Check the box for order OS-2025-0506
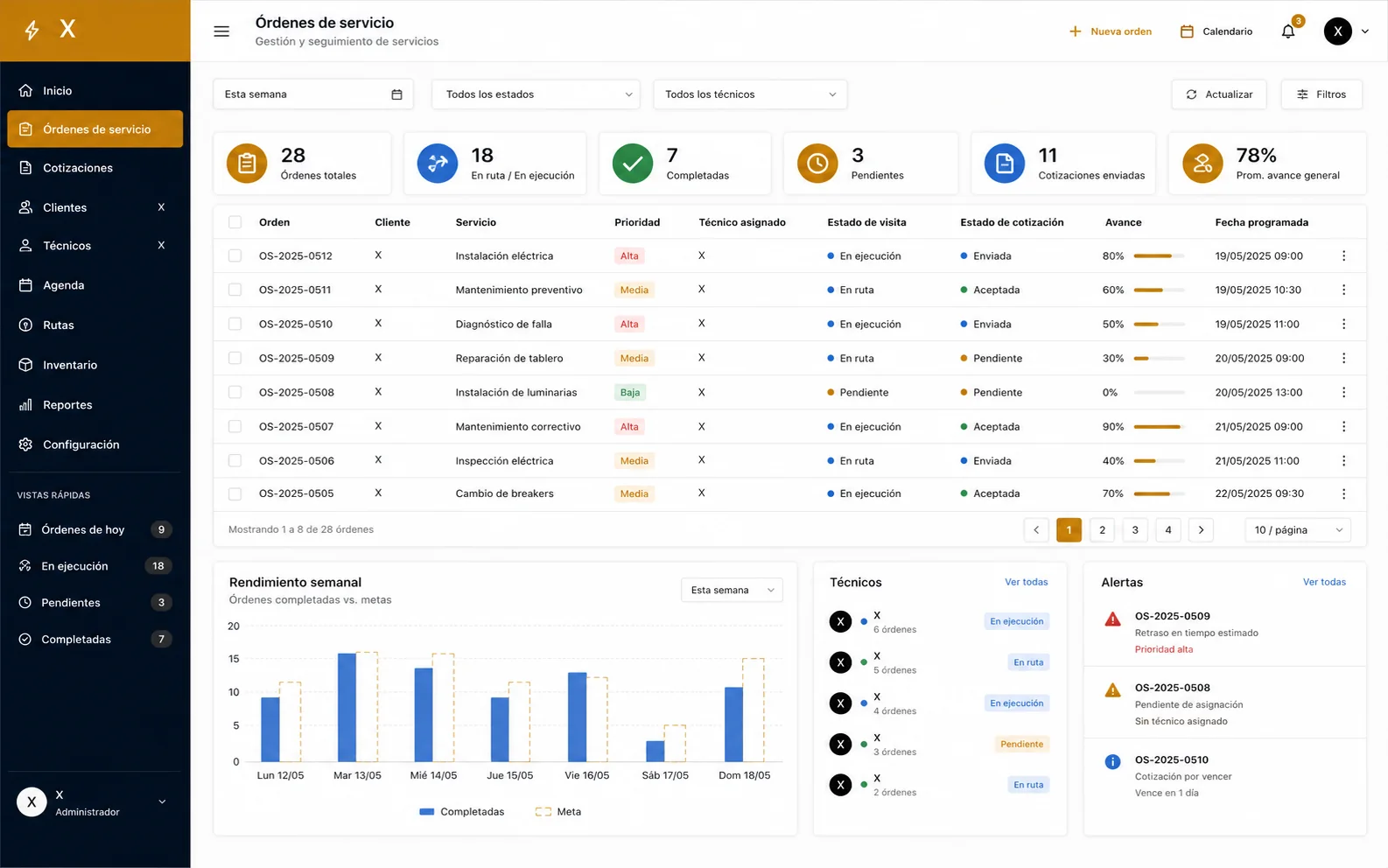1388x868 pixels. click(x=235, y=460)
